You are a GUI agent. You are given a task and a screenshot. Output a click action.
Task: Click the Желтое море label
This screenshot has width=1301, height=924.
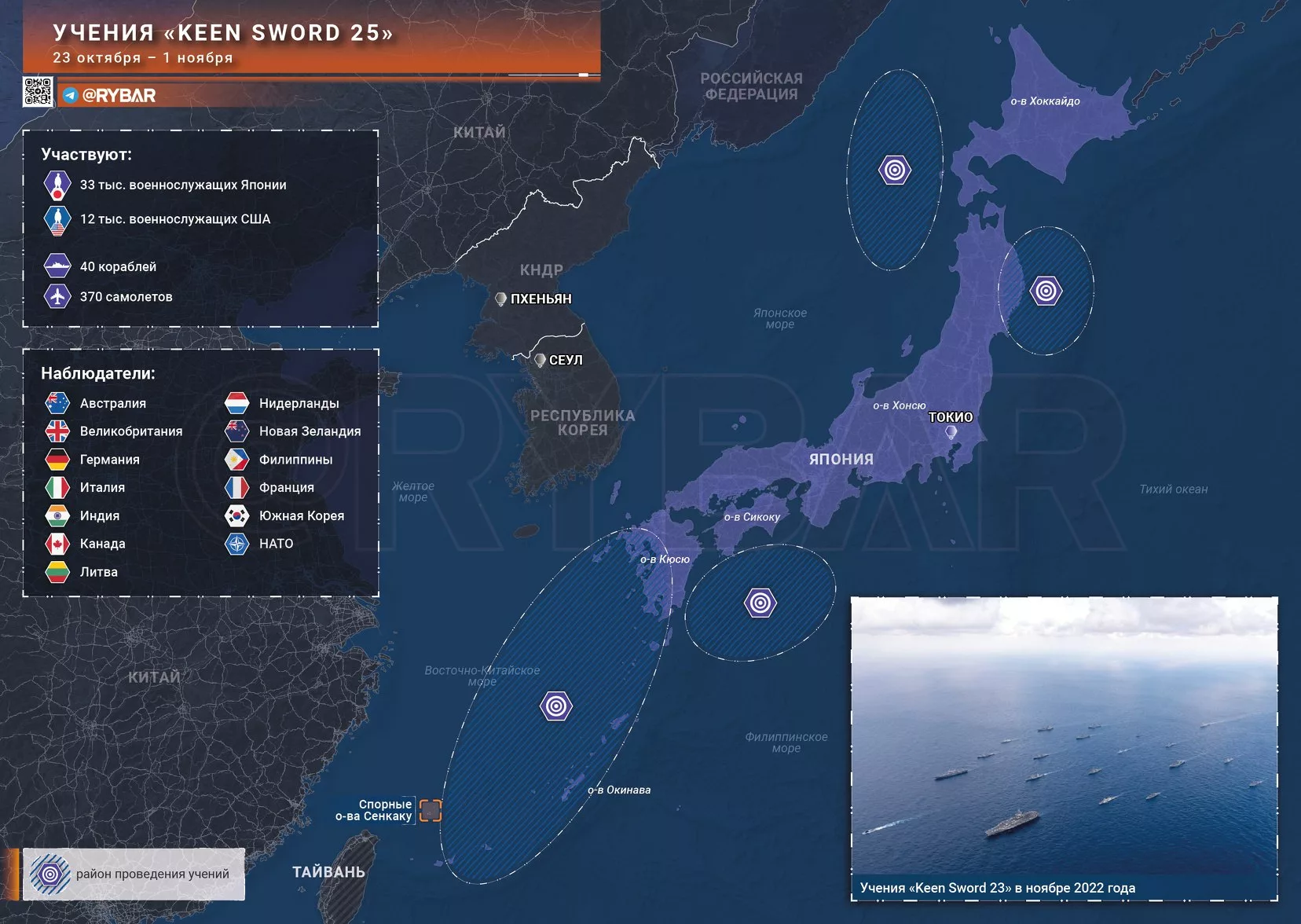click(413, 492)
